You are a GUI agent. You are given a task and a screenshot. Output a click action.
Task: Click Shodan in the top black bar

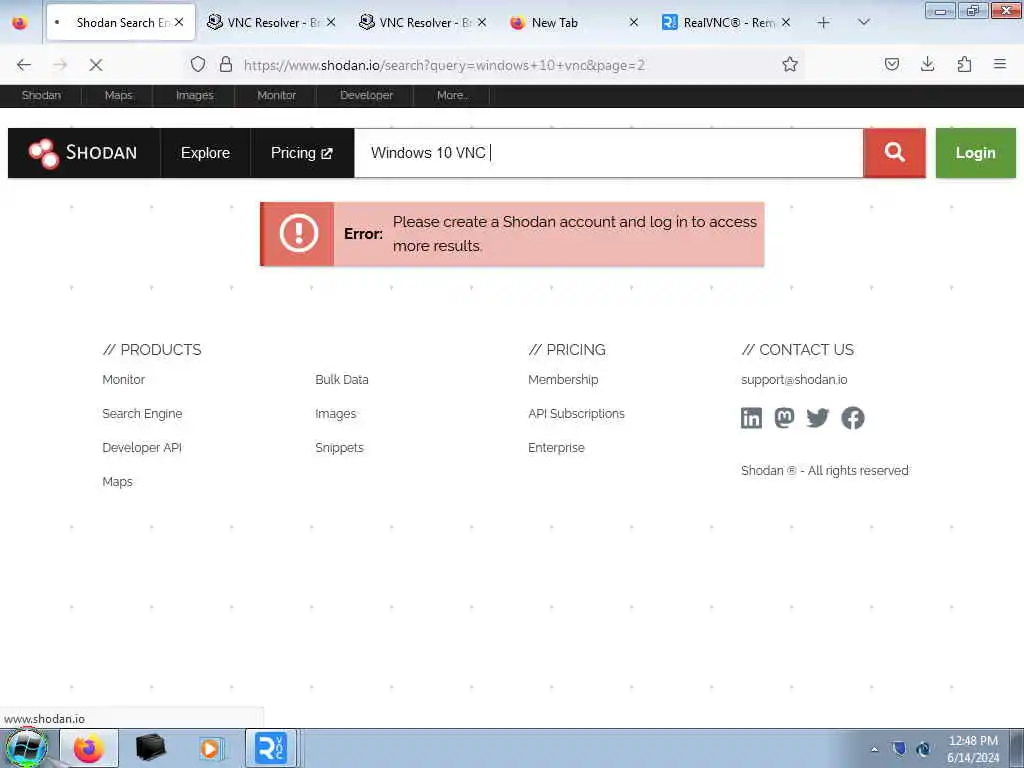(41, 95)
